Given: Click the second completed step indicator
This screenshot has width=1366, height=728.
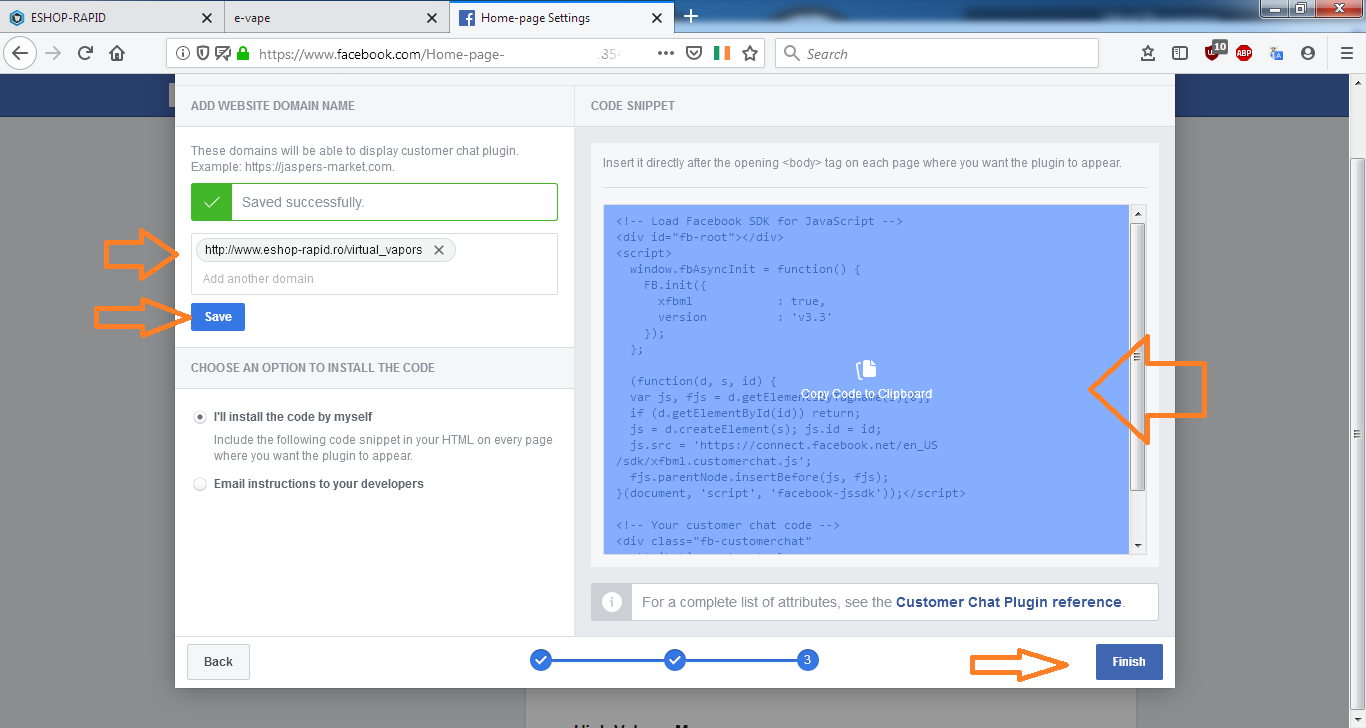Looking at the screenshot, I should click(x=675, y=660).
